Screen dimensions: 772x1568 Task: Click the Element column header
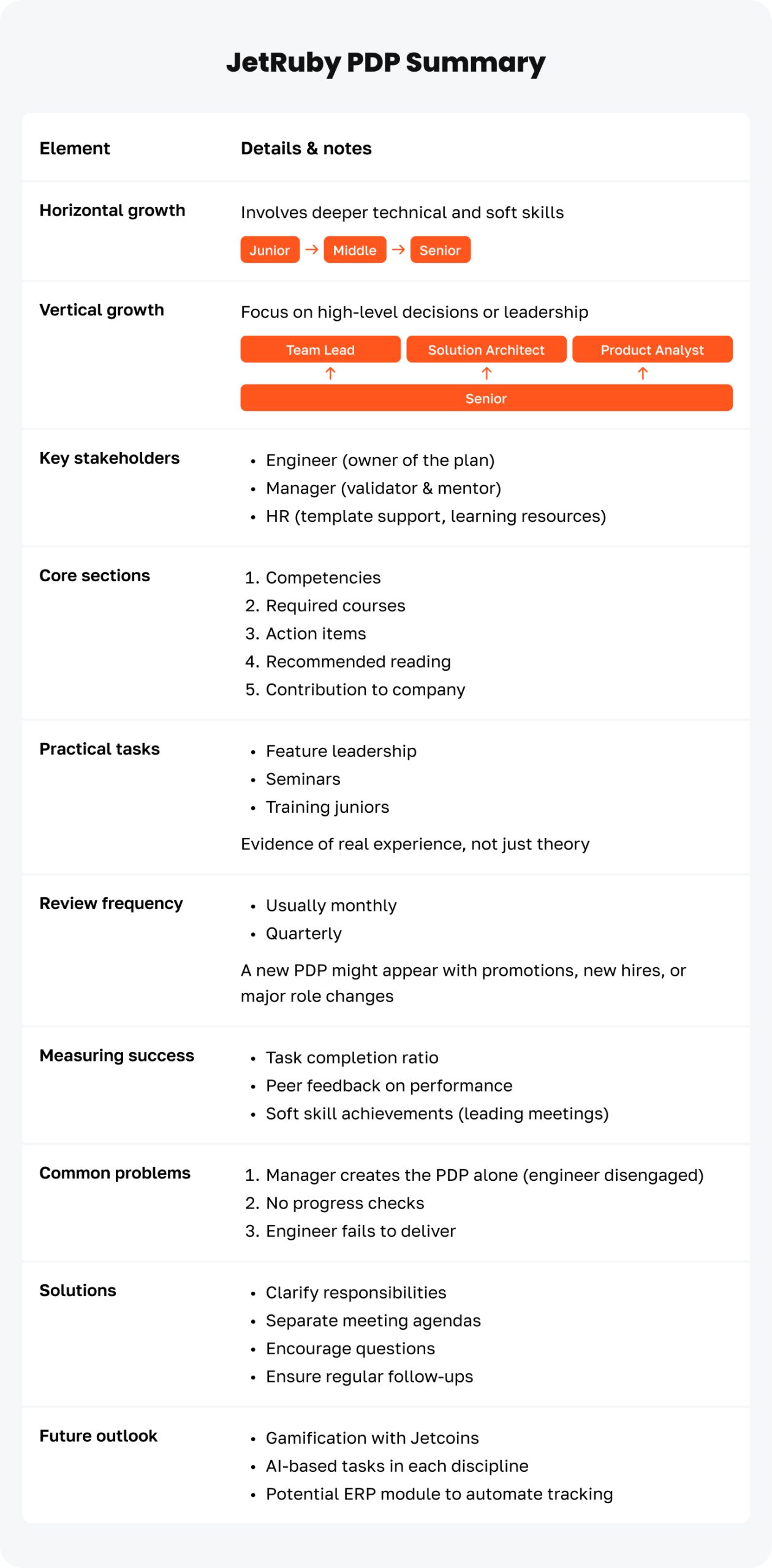click(75, 148)
